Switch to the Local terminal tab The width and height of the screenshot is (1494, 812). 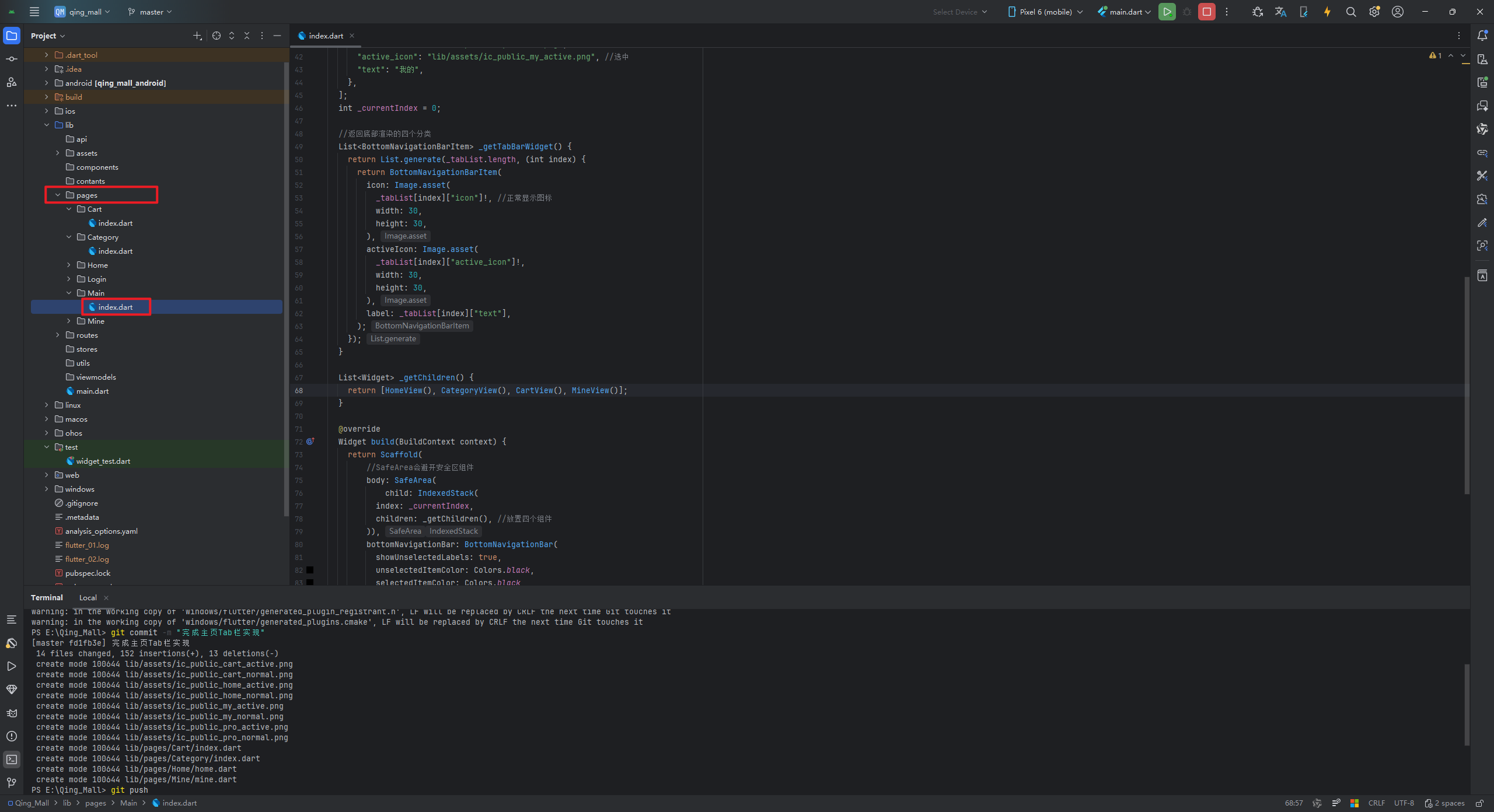pos(88,597)
